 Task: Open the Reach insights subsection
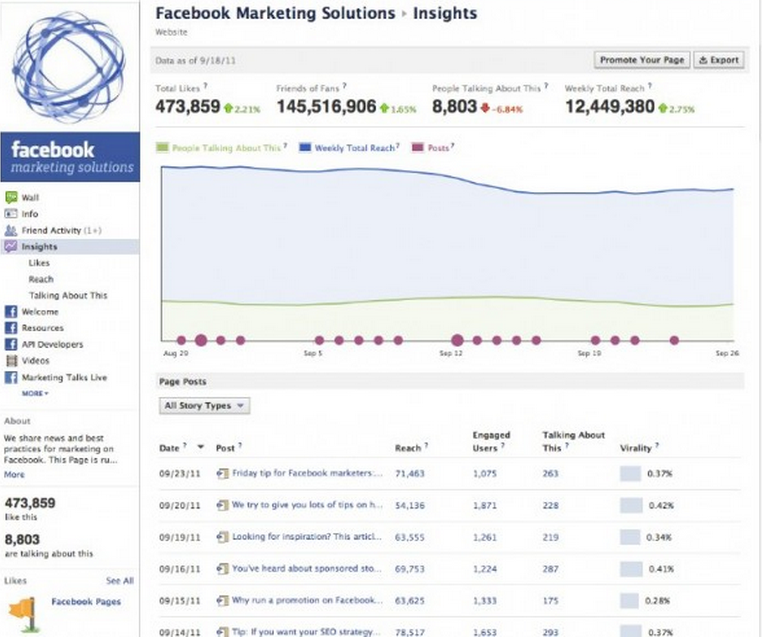41,282
